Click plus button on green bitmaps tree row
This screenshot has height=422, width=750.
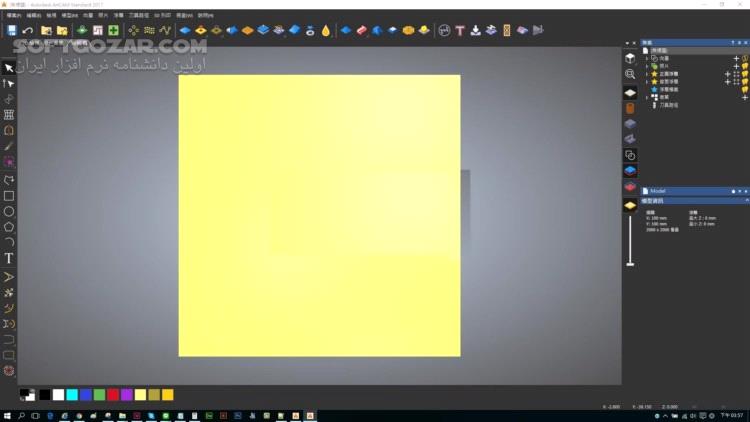[x=736, y=66]
